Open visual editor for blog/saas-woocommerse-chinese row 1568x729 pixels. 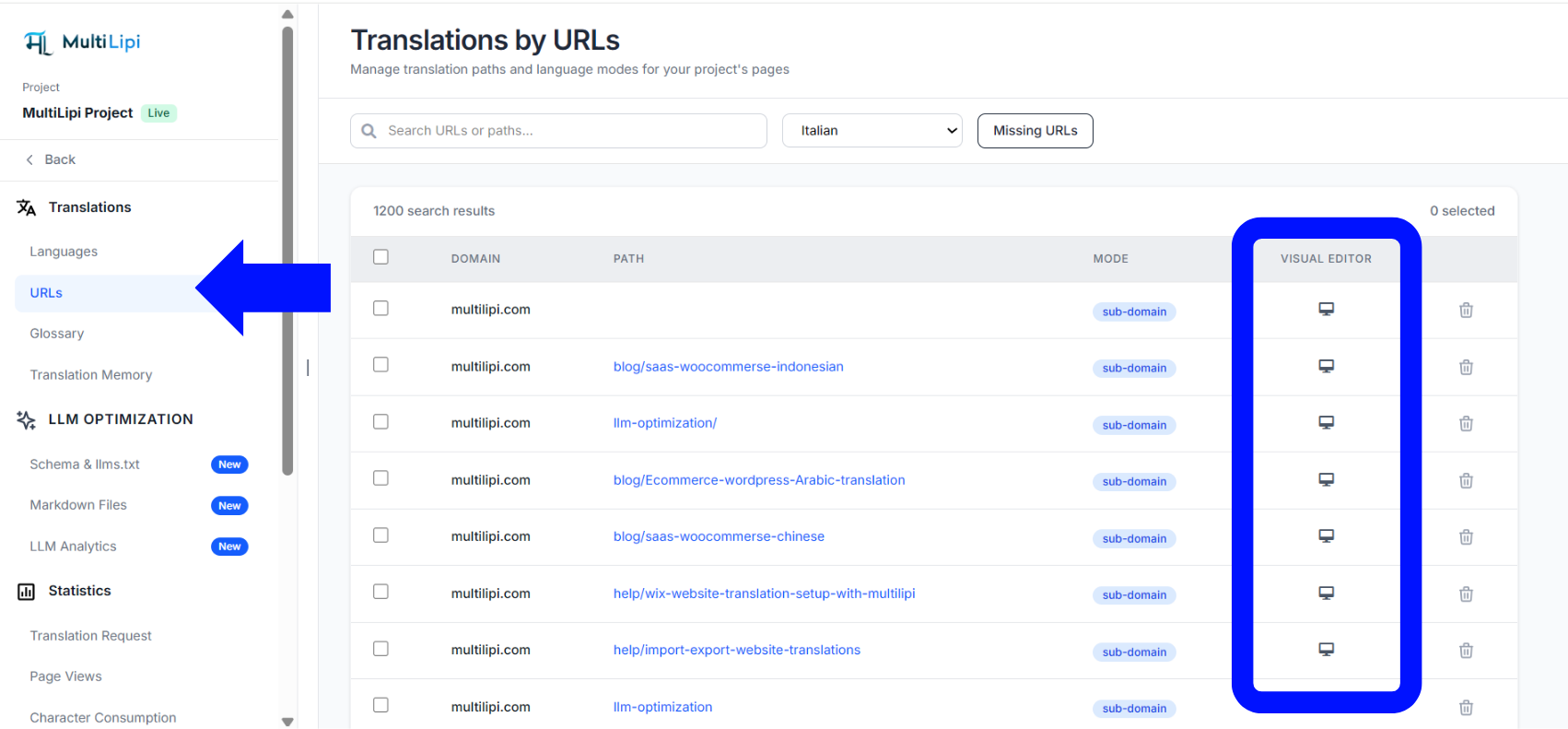(x=1326, y=536)
